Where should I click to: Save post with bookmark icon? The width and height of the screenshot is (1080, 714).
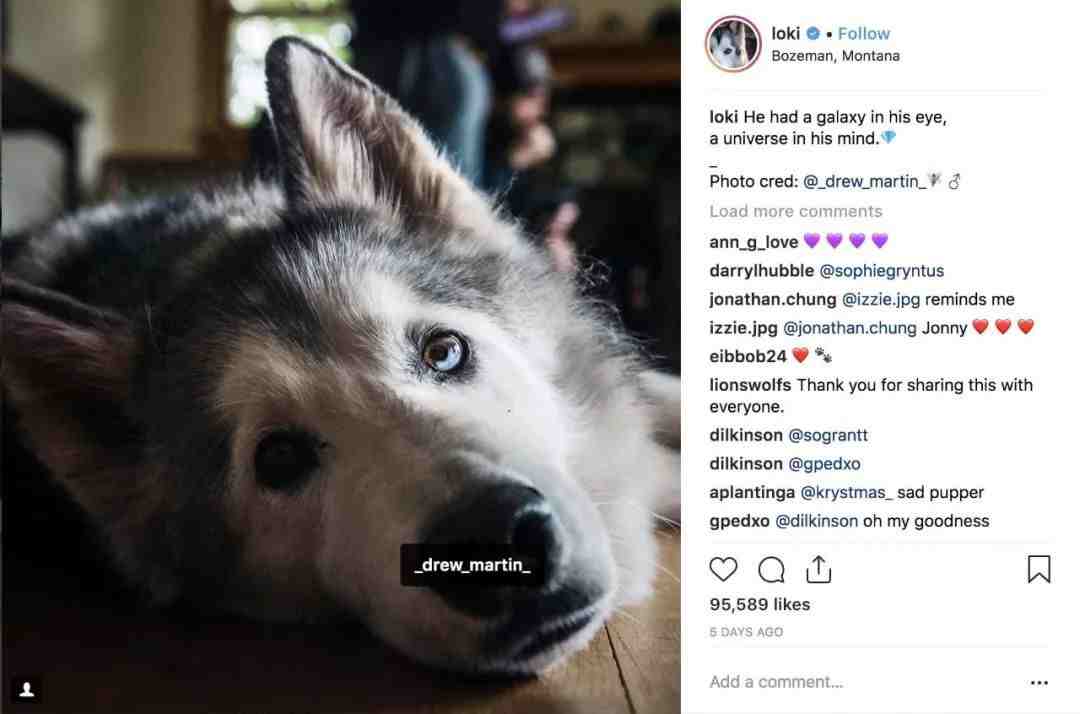pos(1039,569)
